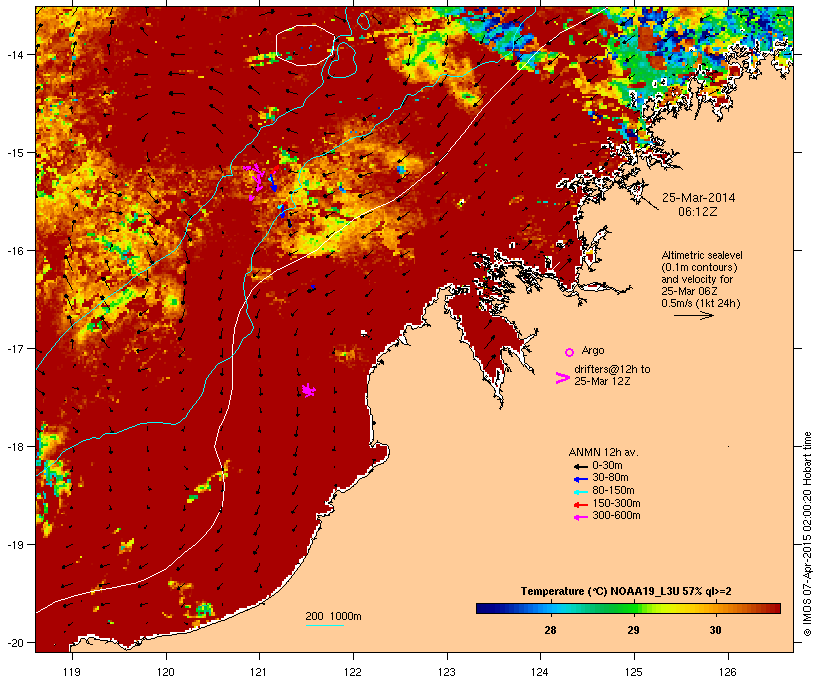Click the IMOS copyright timestamp text

(807, 534)
